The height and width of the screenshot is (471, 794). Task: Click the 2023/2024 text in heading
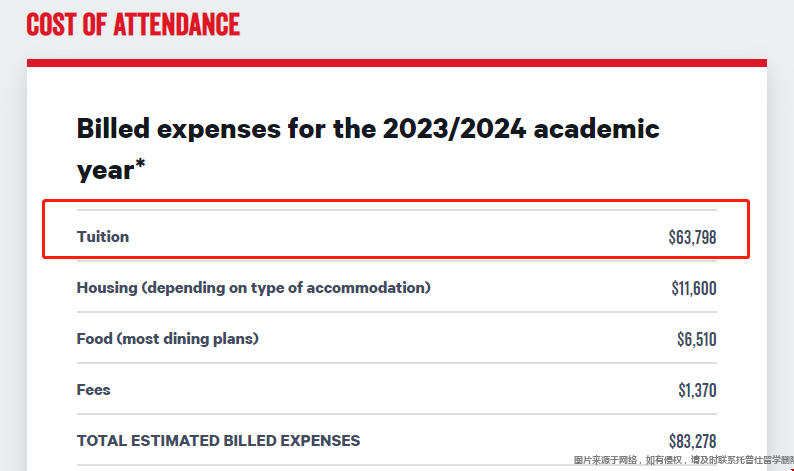(x=454, y=129)
